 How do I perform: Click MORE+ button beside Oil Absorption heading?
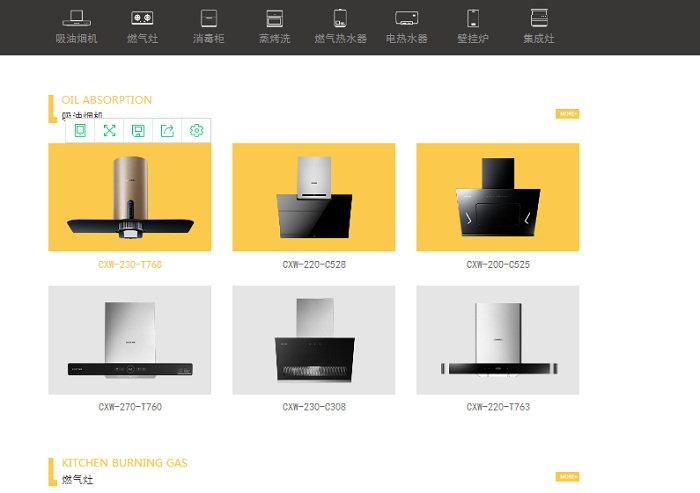(567, 114)
